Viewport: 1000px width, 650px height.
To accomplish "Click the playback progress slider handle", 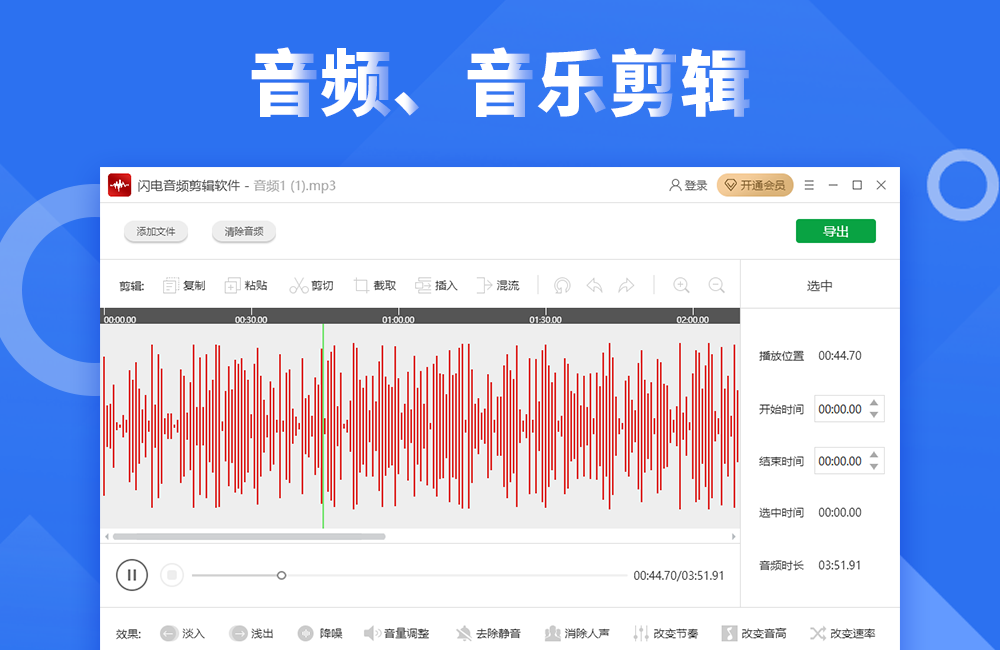I will tap(281, 575).
